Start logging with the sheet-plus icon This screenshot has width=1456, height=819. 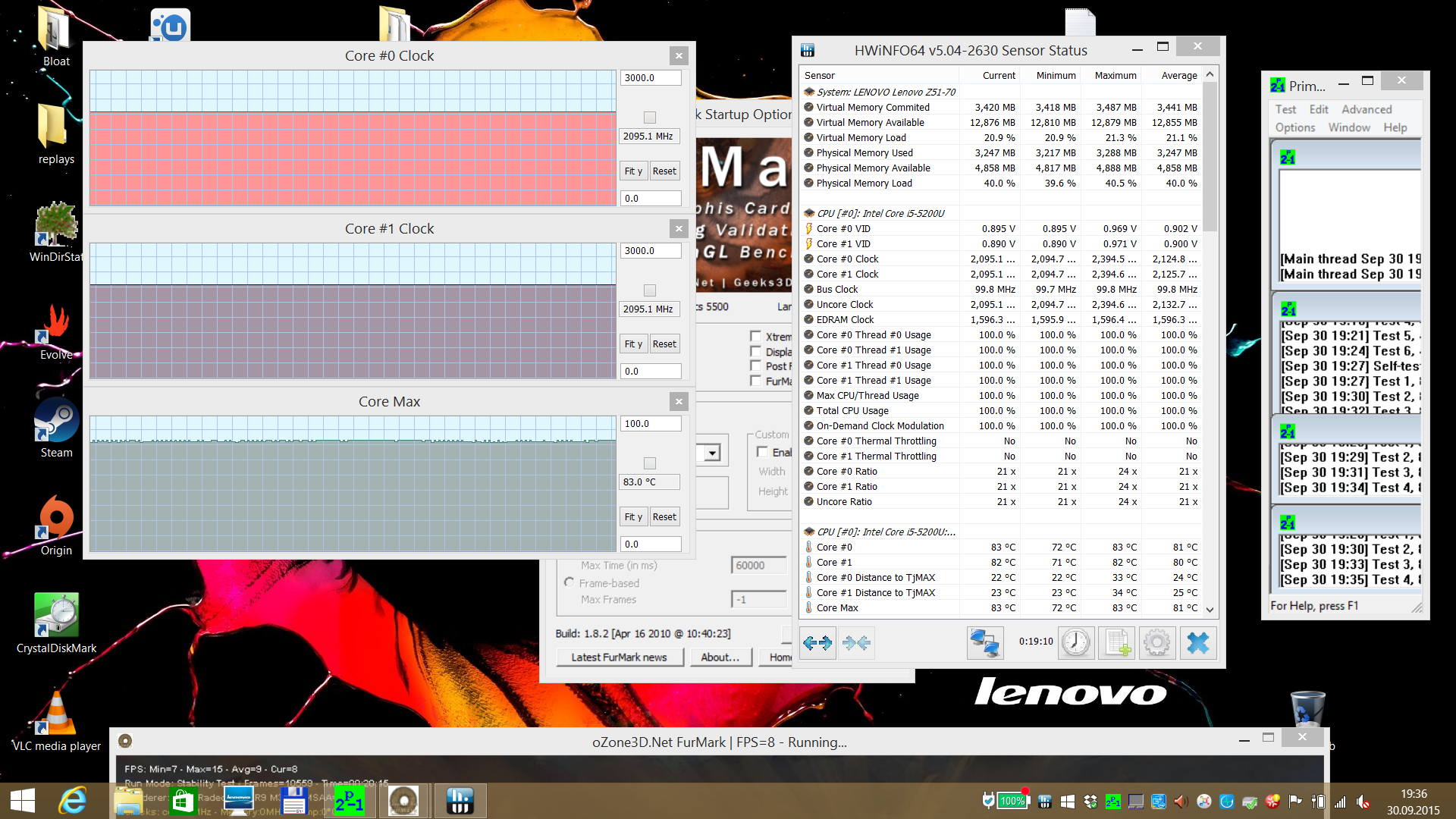click(x=1116, y=643)
